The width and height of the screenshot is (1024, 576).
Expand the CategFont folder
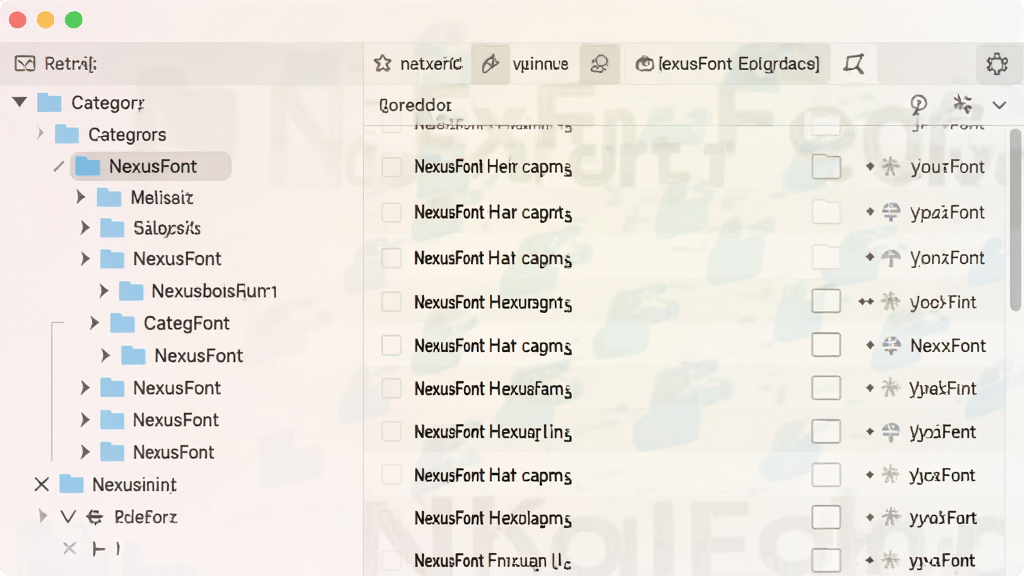pyautogui.click(x=95, y=323)
